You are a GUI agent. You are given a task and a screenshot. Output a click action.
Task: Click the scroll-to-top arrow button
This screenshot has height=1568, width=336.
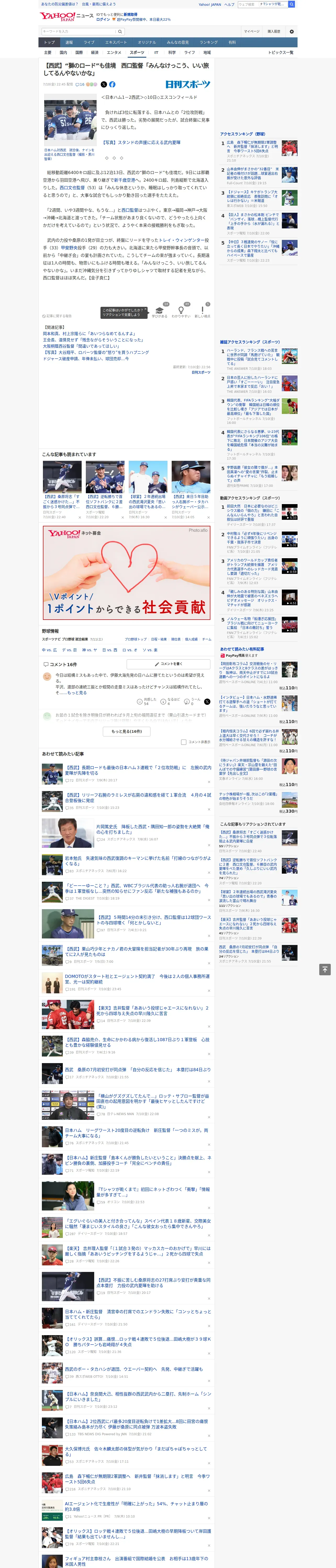pos(325,970)
